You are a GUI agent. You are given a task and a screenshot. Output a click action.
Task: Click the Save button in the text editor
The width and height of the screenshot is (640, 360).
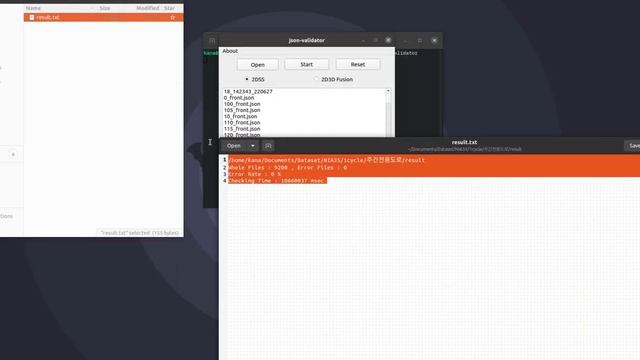click(x=632, y=146)
